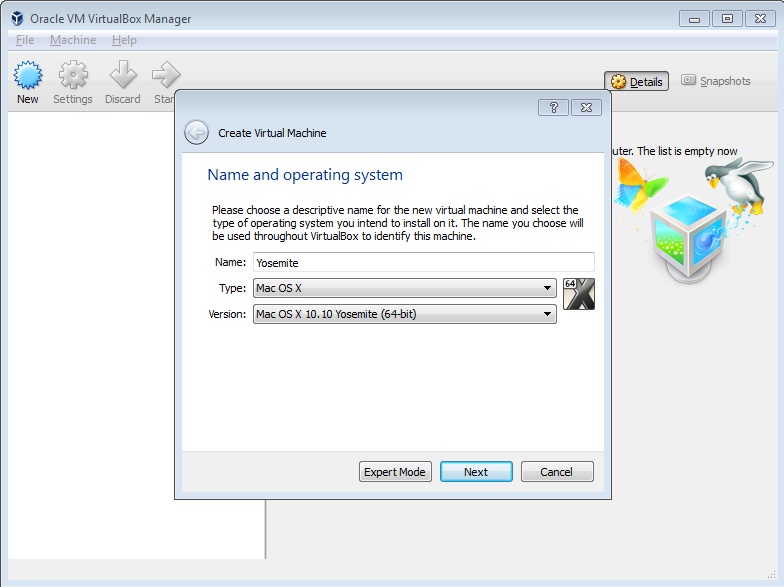Open the Help menu
The width and height of the screenshot is (784, 587).
click(x=124, y=40)
